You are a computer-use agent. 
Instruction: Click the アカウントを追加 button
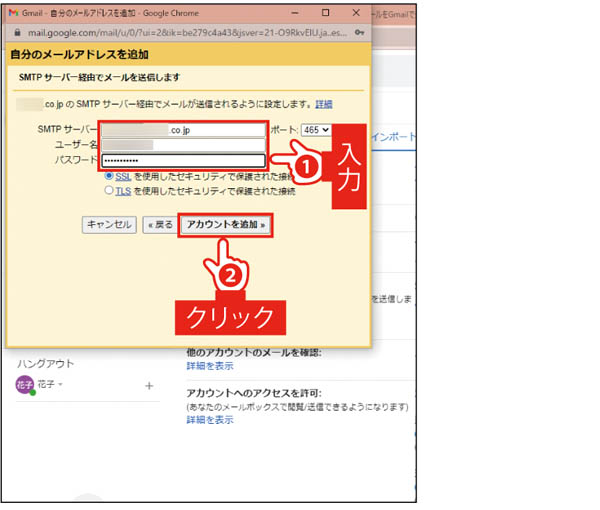[x=226, y=225]
